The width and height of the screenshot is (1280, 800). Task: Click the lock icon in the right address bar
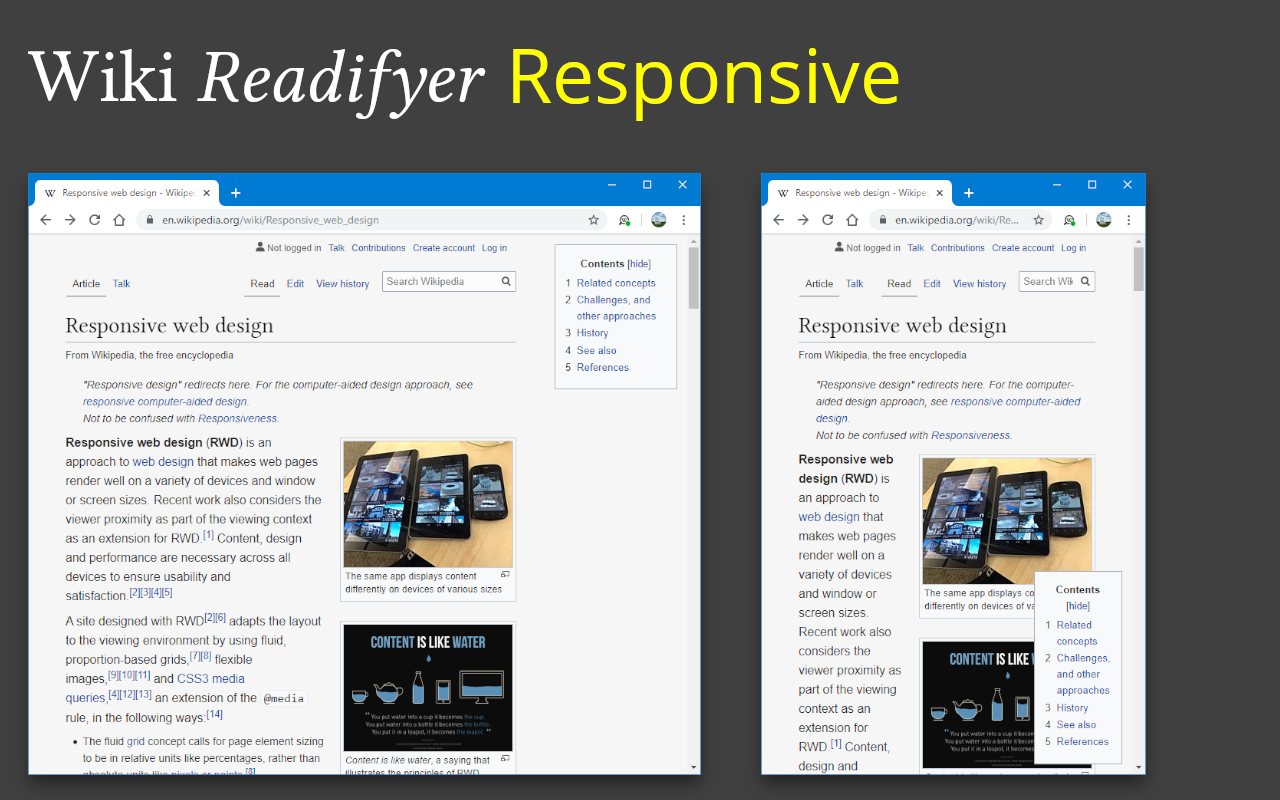click(x=883, y=220)
